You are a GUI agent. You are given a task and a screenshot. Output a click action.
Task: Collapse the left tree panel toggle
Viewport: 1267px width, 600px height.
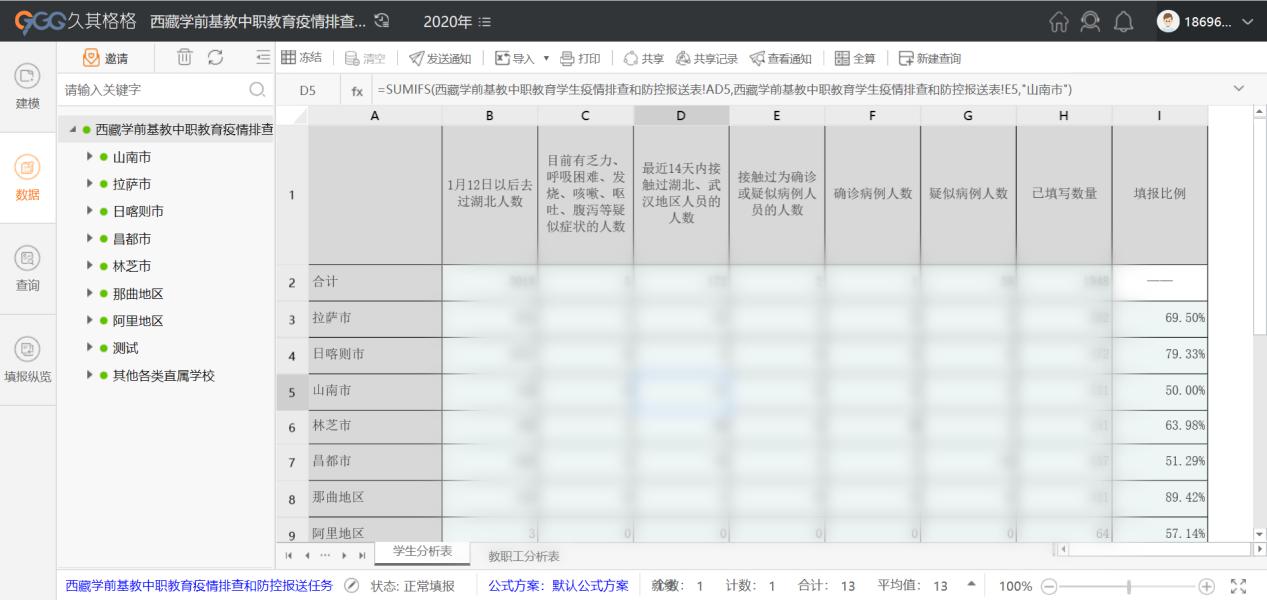[263, 58]
